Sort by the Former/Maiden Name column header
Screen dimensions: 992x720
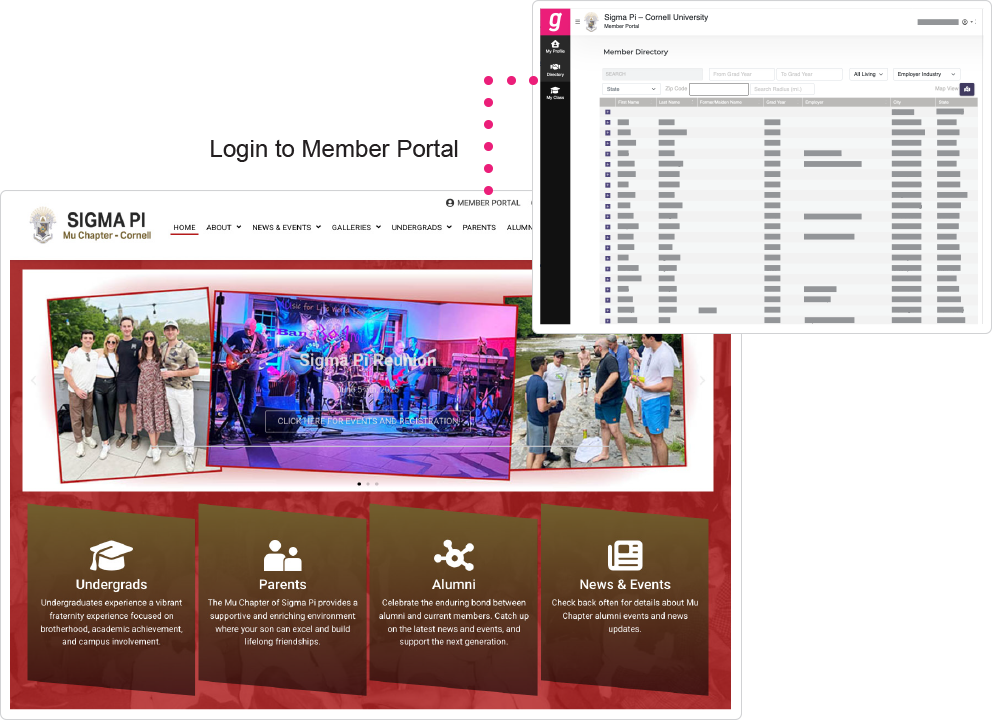coord(730,102)
